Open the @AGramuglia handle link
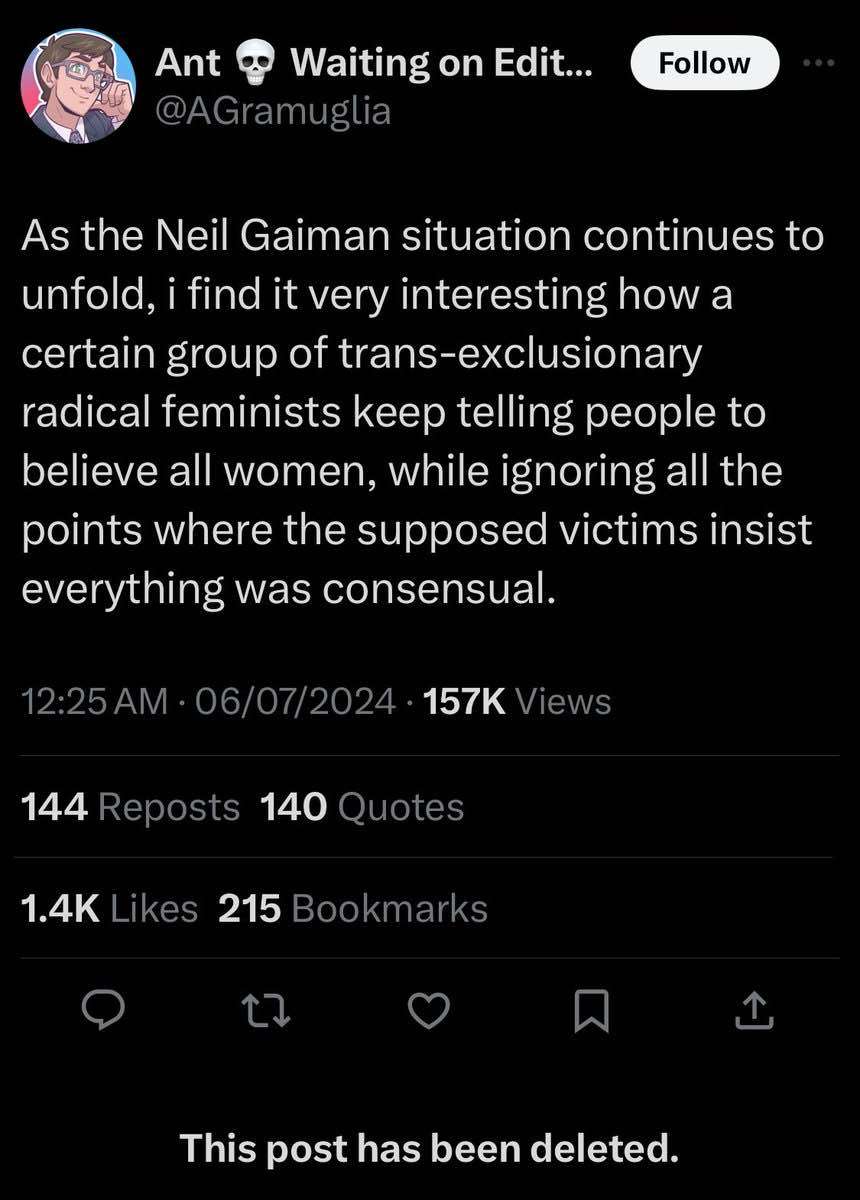 272,112
